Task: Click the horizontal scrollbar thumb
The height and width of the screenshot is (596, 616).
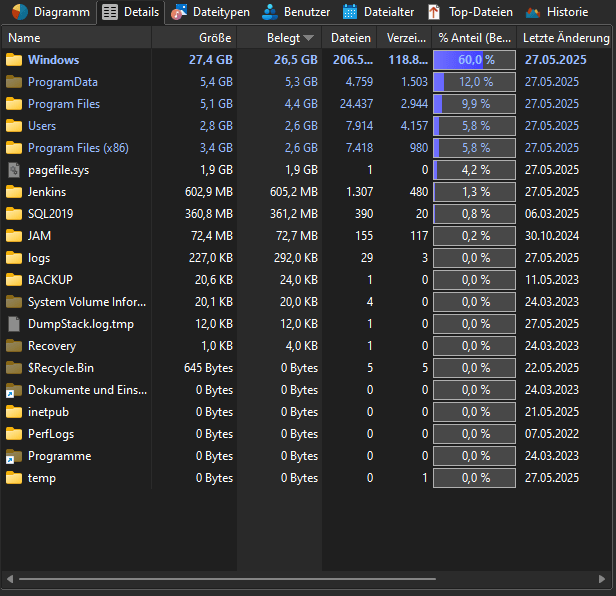Action: pos(227,579)
